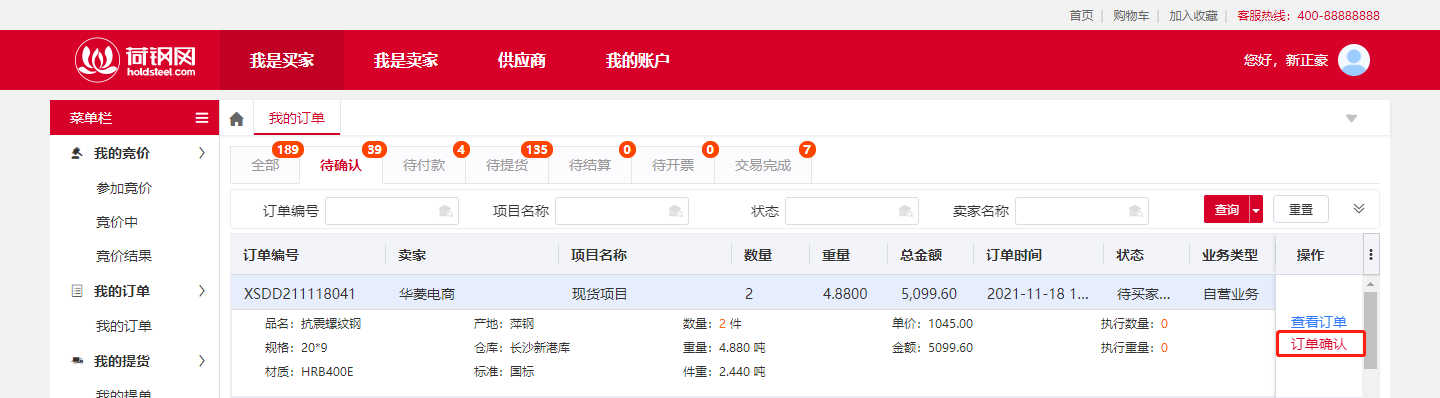Open the table column settings dots
Image resolution: width=1440 pixels, height=398 pixels.
(x=1370, y=255)
